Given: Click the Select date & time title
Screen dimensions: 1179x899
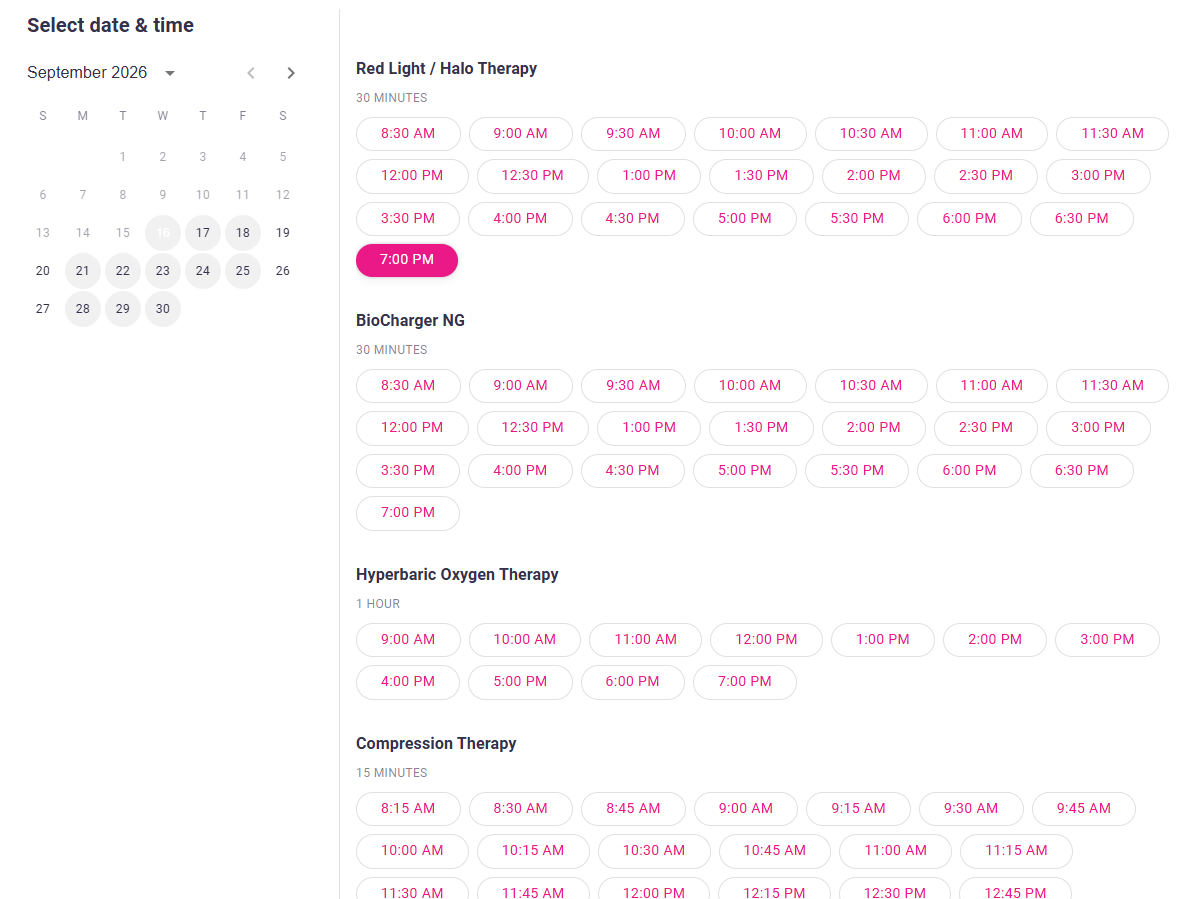Looking at the screenshot, I should (111, 25).
